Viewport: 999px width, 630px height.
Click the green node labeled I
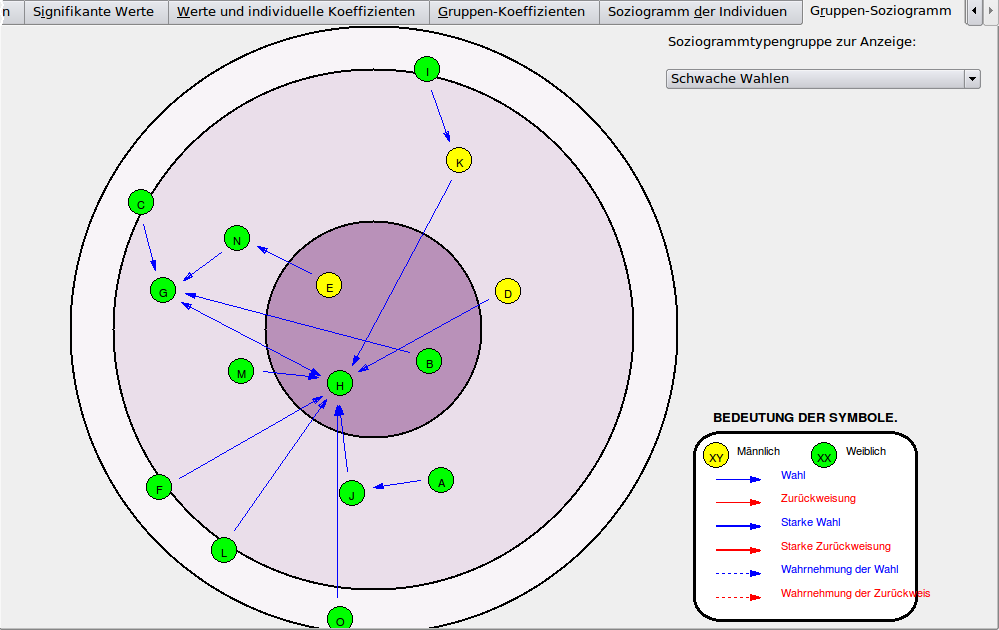(427, 69)
